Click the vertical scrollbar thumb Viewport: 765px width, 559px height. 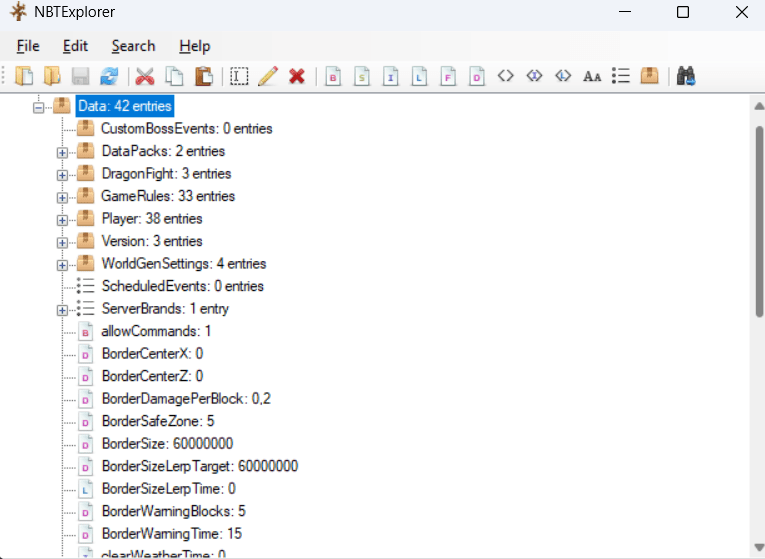coord(758,220)
